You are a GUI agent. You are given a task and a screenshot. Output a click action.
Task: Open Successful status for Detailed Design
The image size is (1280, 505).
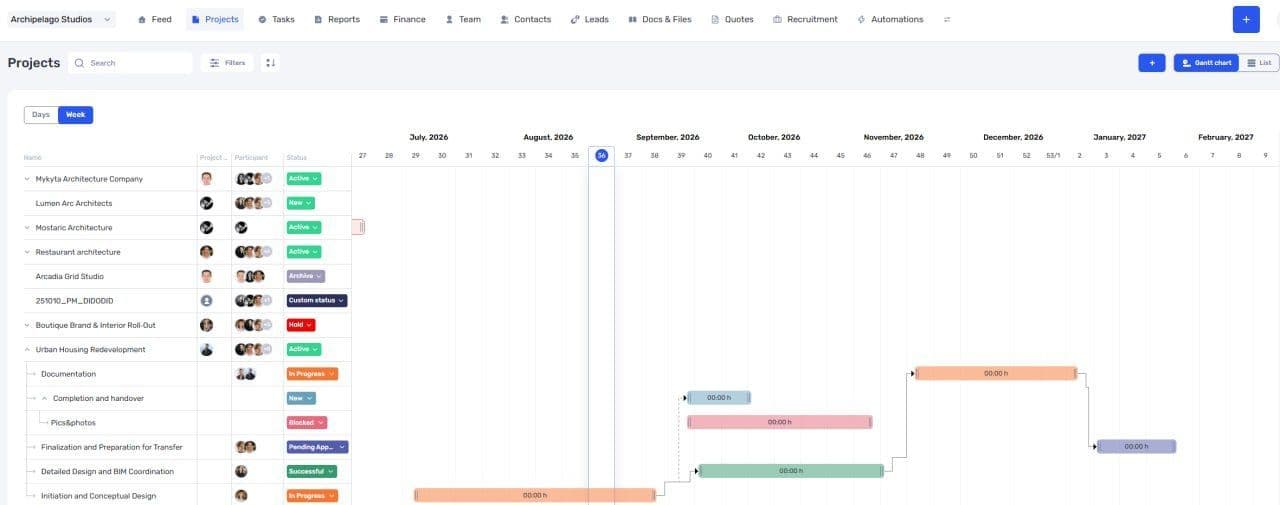pos(312,471)
